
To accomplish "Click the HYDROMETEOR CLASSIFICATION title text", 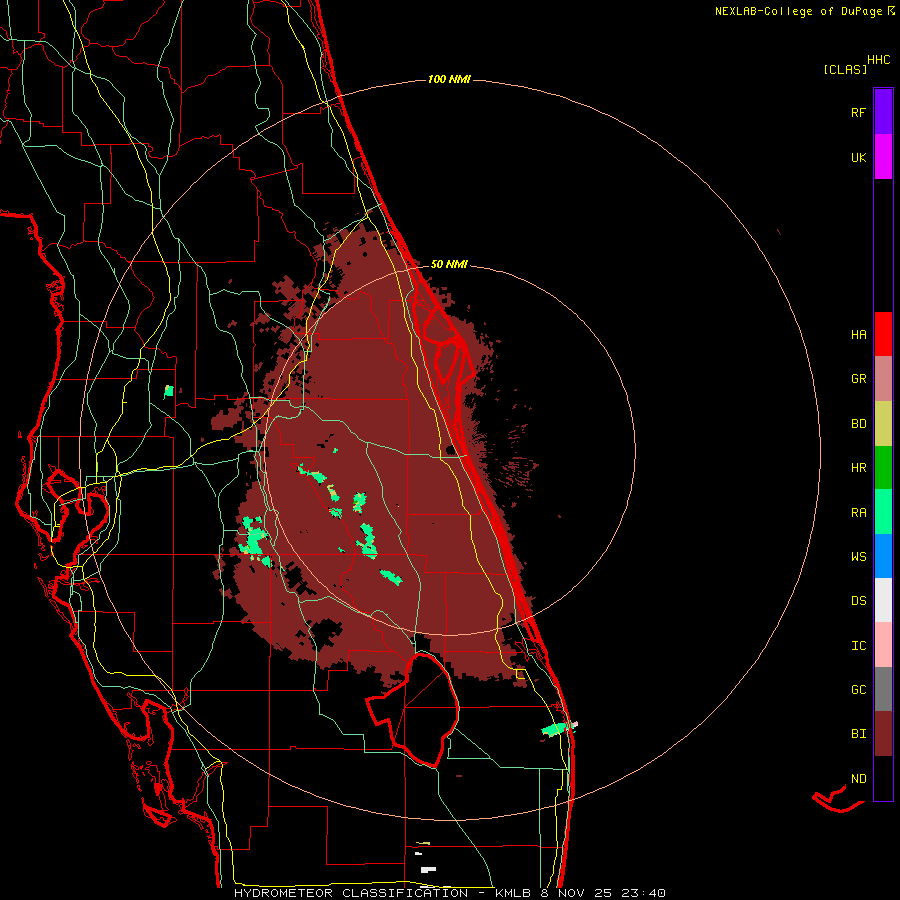I will click(351, 893).
